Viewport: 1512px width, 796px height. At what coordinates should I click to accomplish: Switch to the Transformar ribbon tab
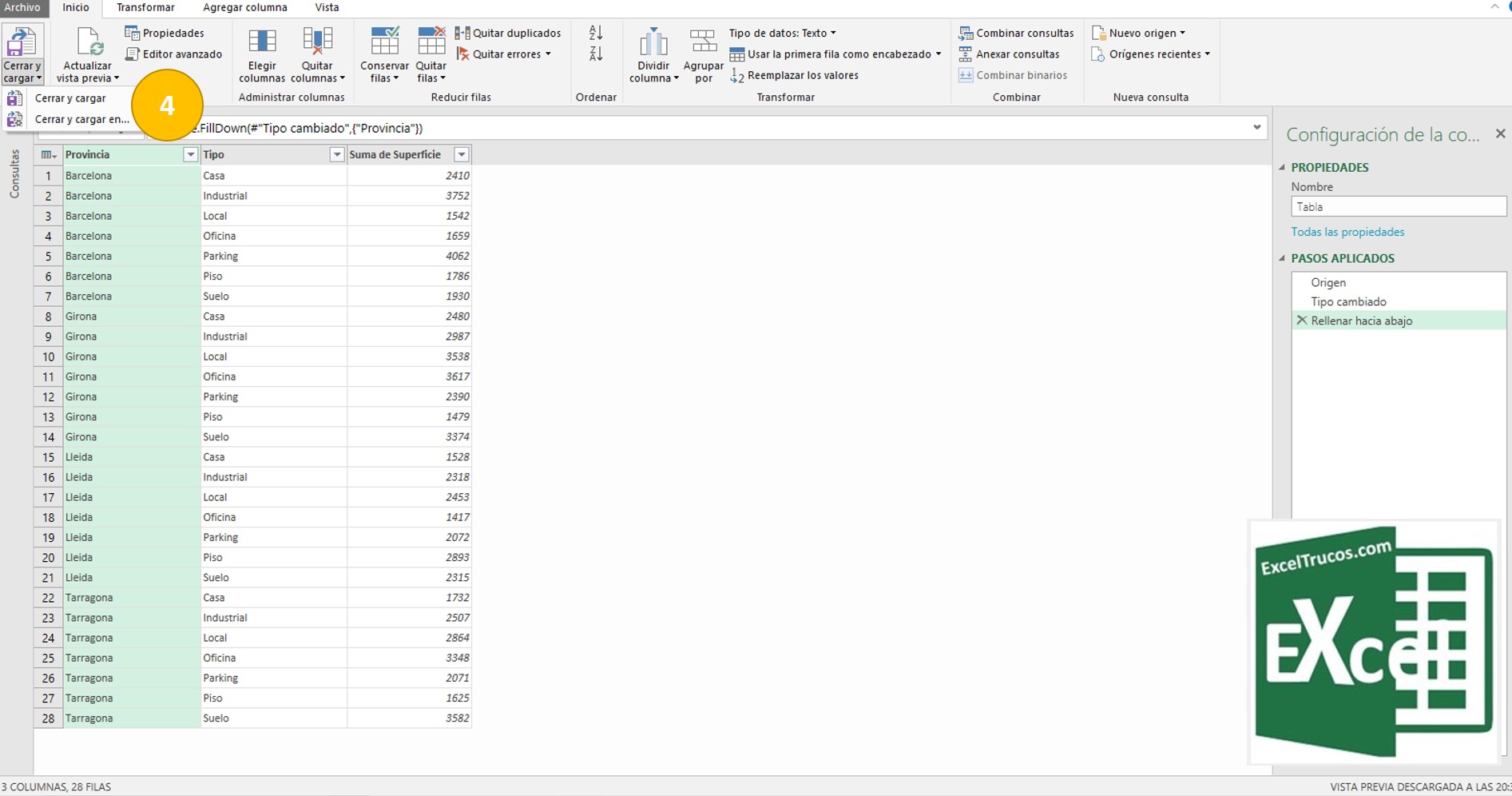pyautogui.click(x=145, y=8)
